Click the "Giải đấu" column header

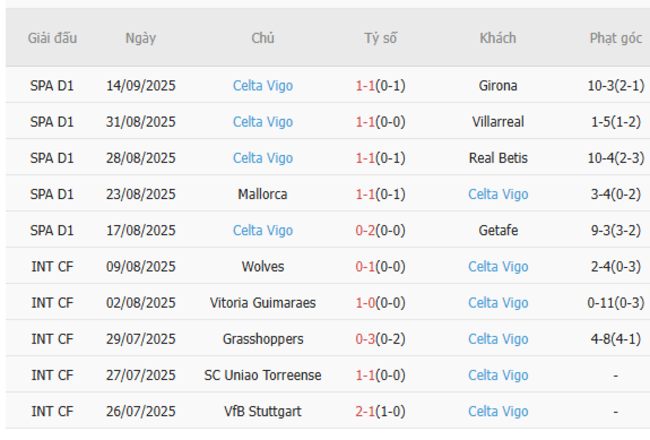52,38
